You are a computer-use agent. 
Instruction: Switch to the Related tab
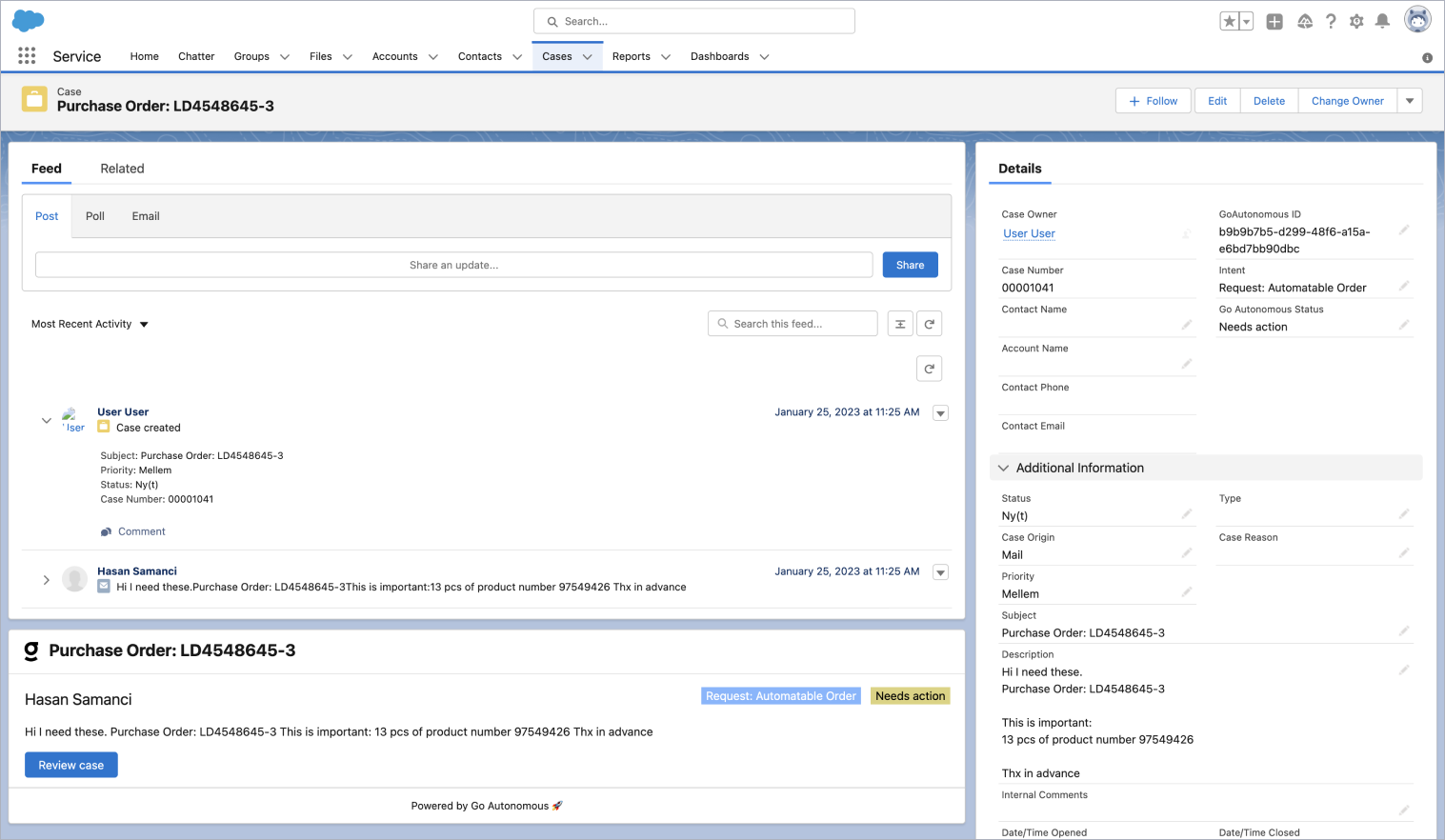click(x=122, y=169)
